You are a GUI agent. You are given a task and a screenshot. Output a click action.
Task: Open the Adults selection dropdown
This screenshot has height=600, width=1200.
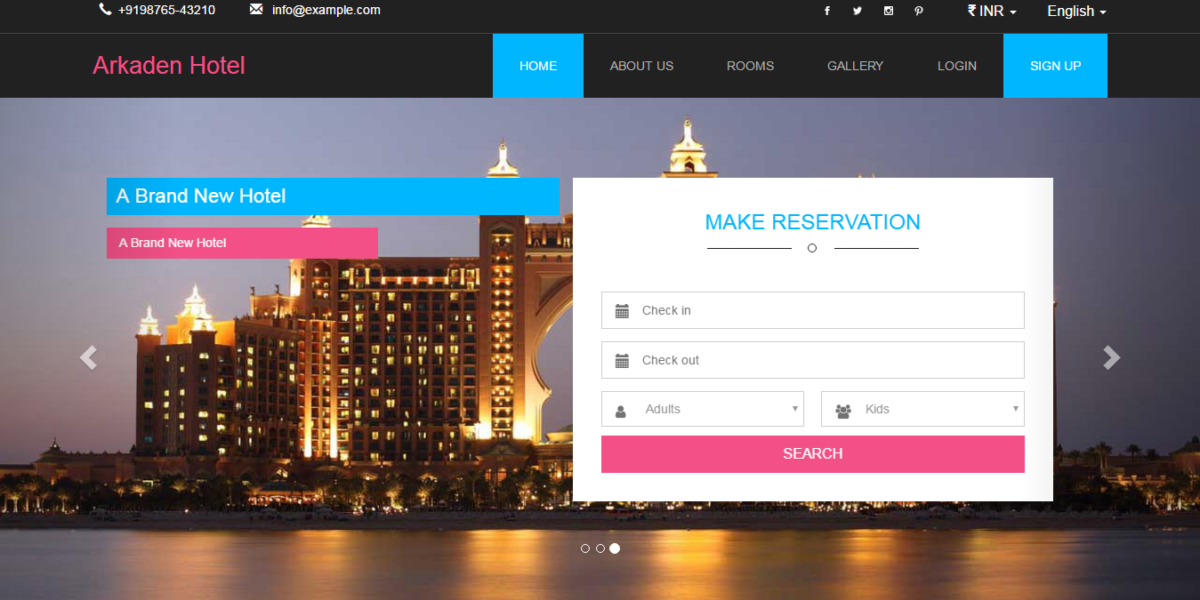click(703, 409)
